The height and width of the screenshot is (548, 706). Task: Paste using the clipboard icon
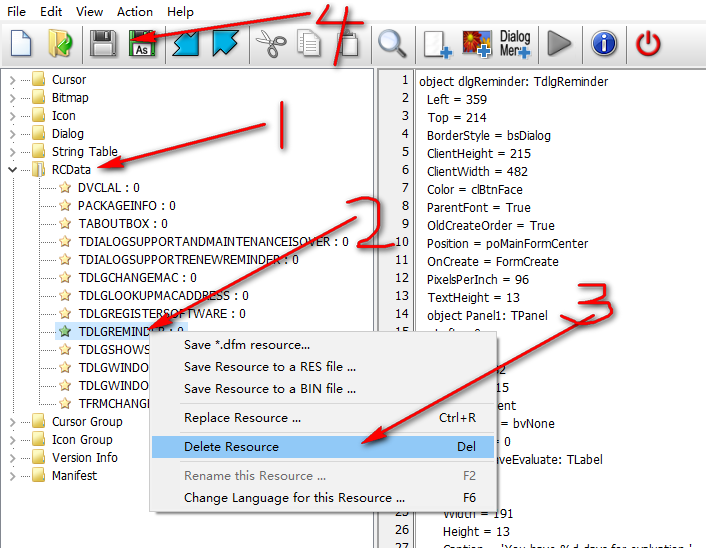348,43
